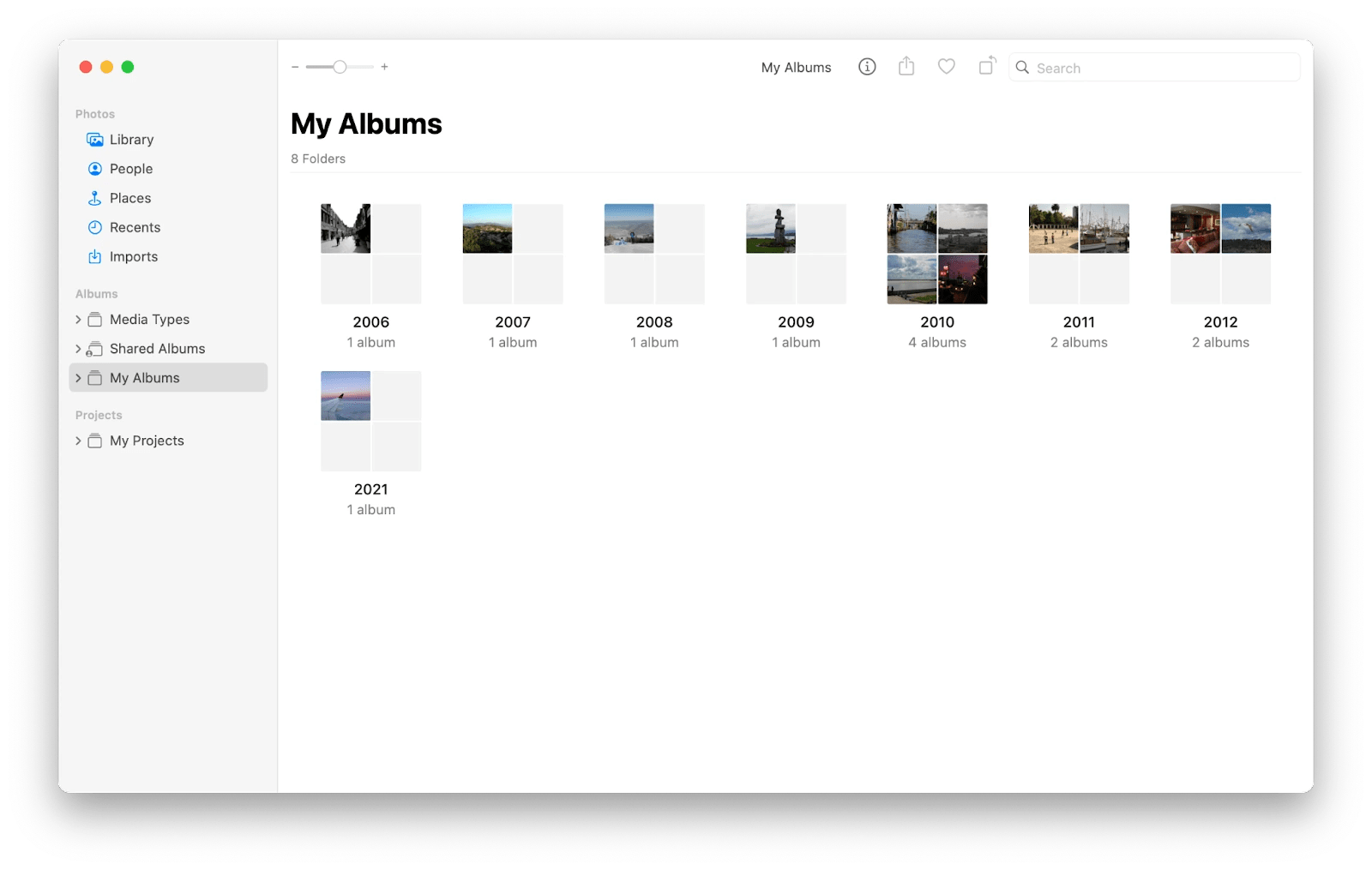Image resolution: width=1372 pixels, height=870 pixels.
Task: Expand the My Albums chevron
Action: tap(78, 378)
